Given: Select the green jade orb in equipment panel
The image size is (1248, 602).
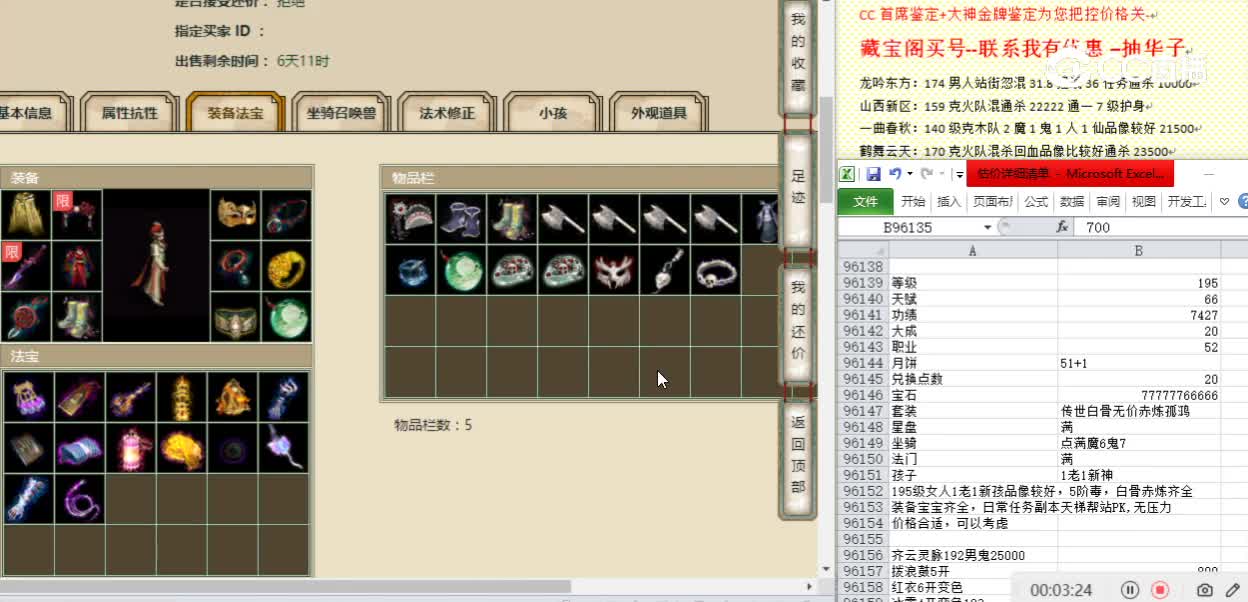Looking at the screenshot, I should [x=287, y=317].
